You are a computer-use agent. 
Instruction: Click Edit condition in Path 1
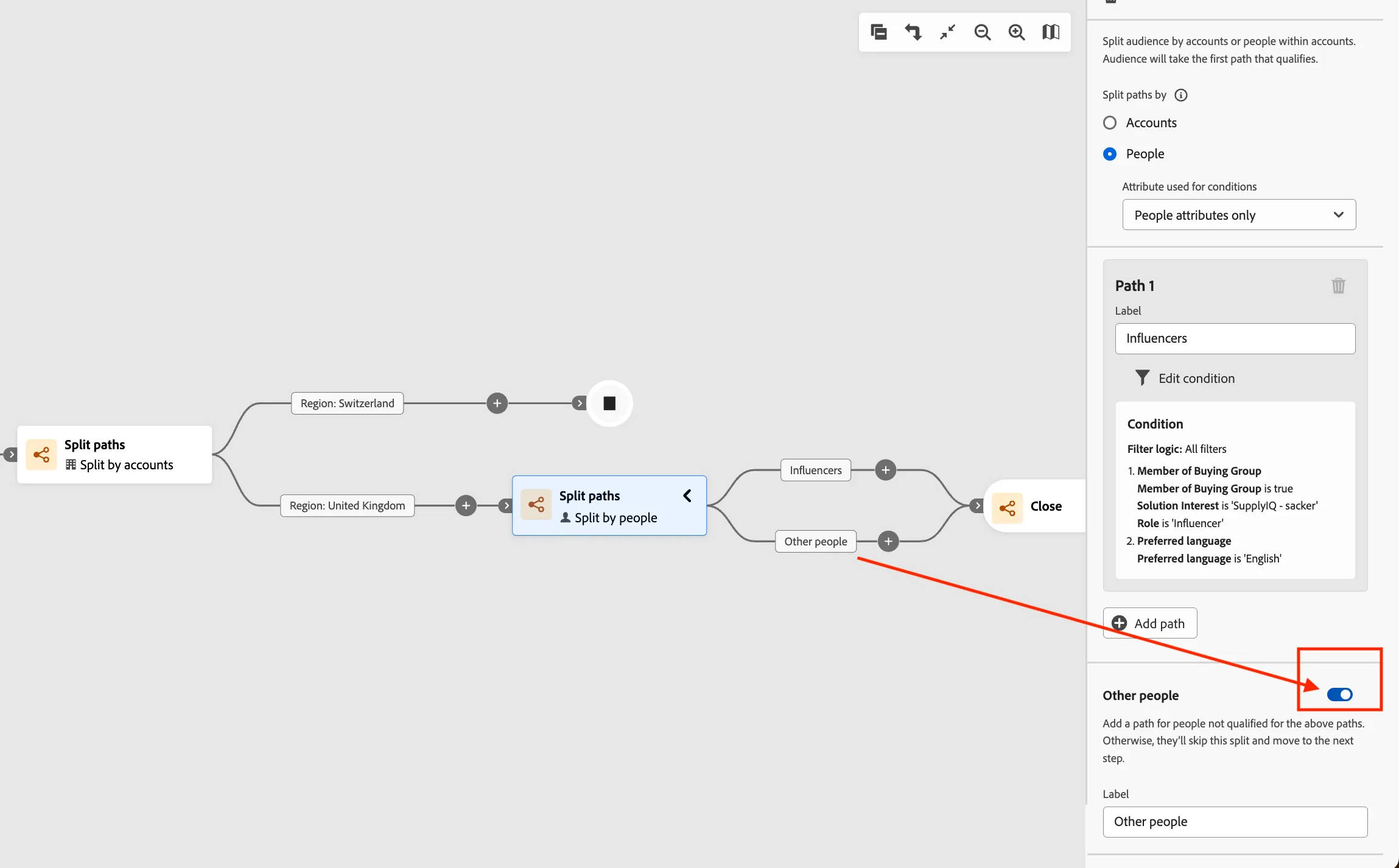[1185, 378]
